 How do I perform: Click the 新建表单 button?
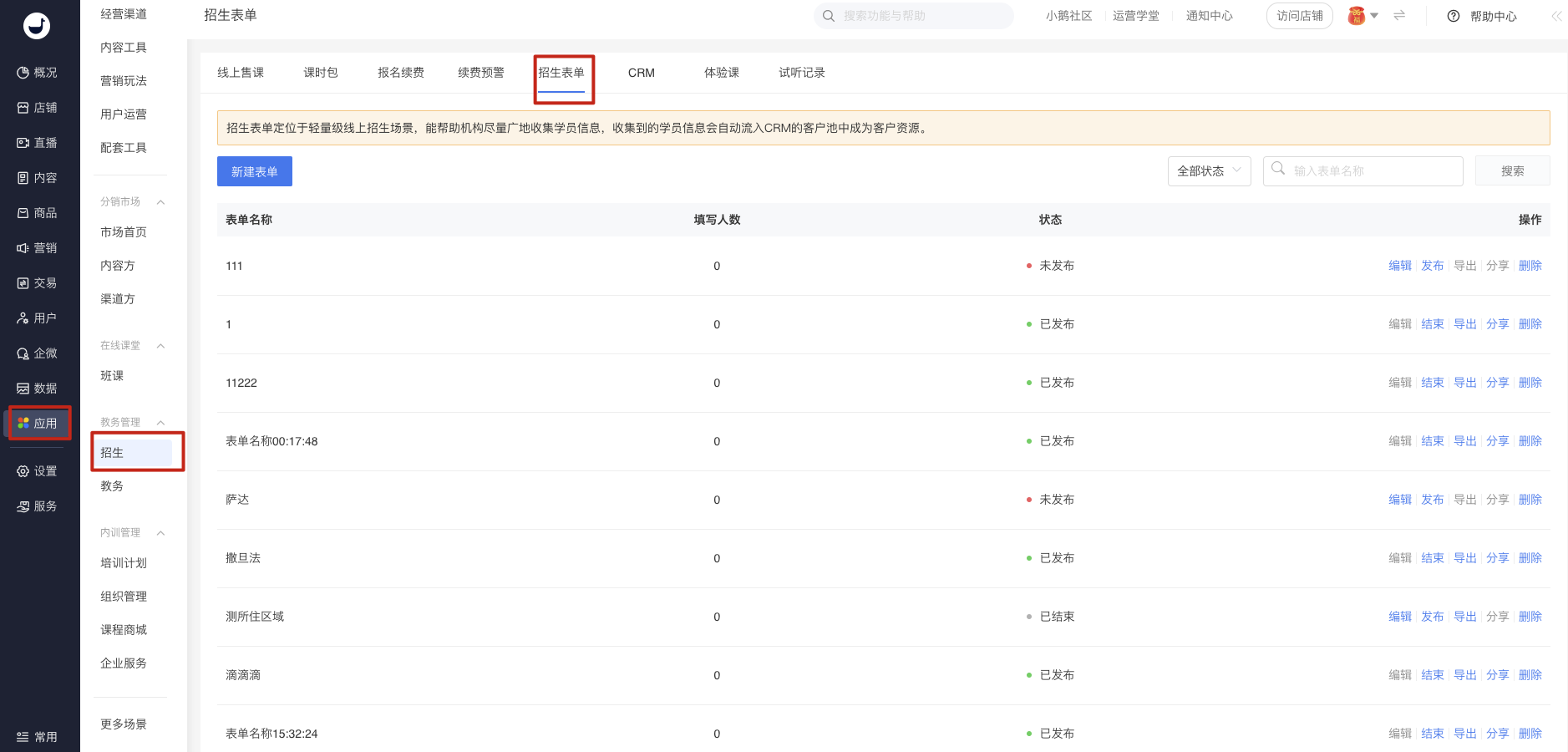(x=255, y=171)
